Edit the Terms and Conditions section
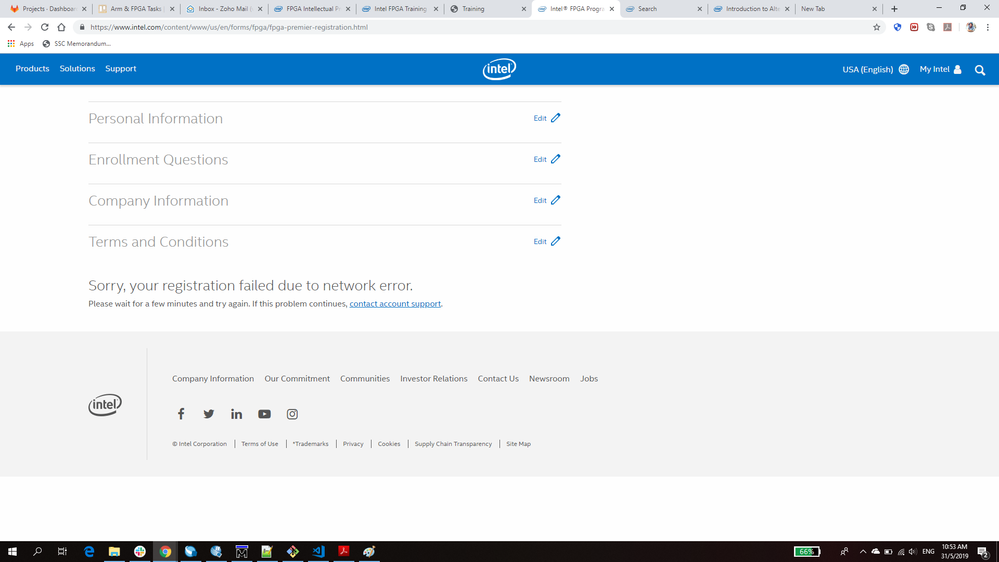The height and width of the screenshot is (562, 999). tap(547, 241)
